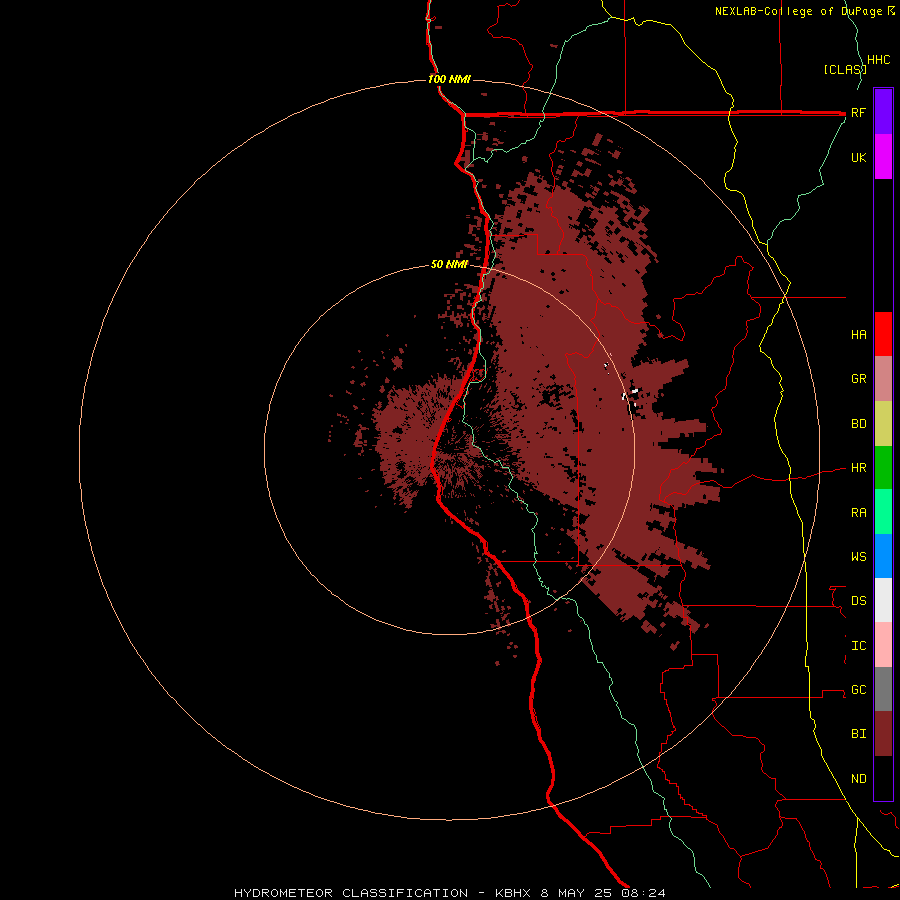Viewport: 900px width, 900px height.
Task: Click the 100 NMI range ring label
Action: pos(449,79)
